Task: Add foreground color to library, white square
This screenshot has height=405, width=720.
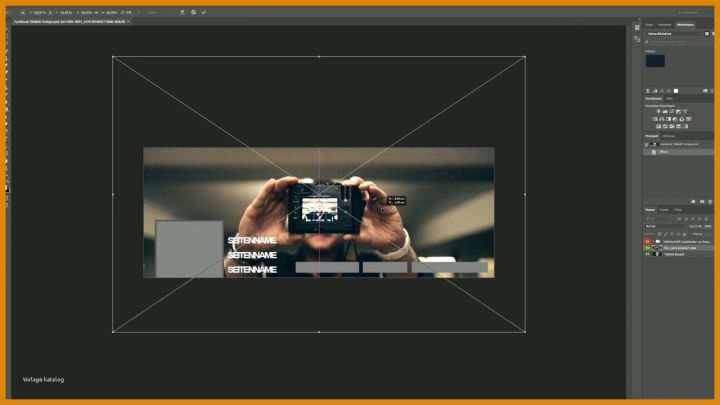Action: coord(676,91)
